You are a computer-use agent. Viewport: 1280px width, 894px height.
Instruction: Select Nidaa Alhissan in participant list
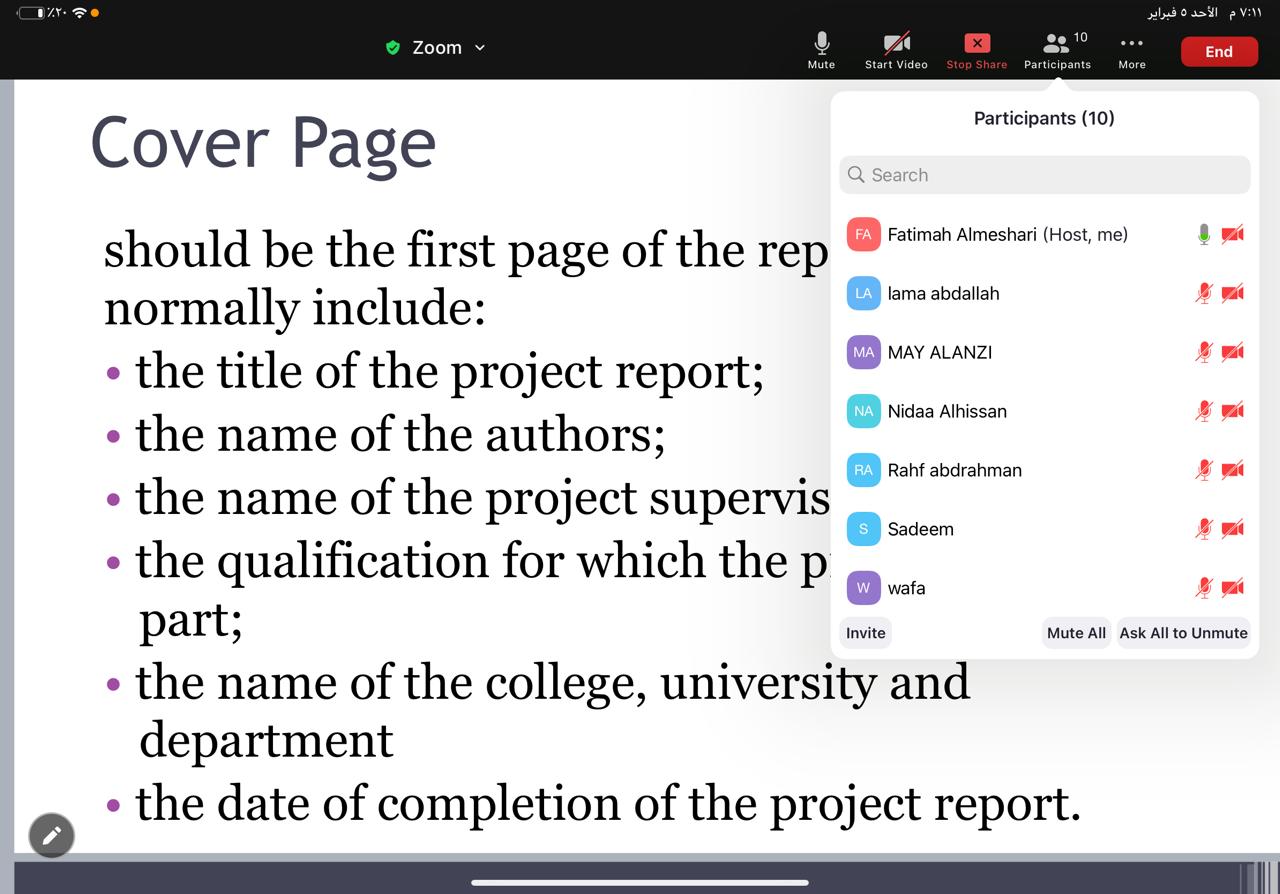[x=947, y=411]
